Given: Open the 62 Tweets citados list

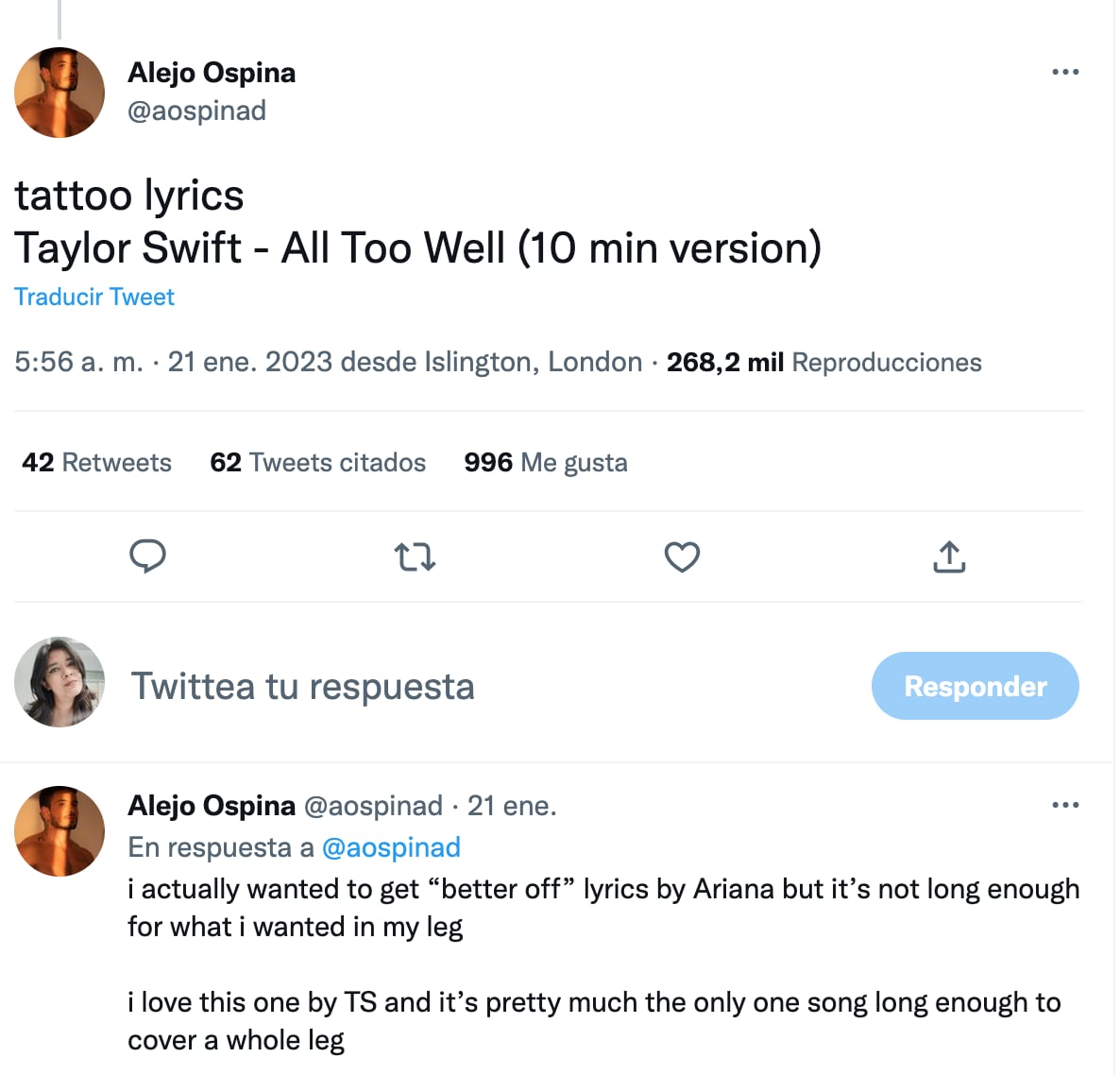Looking at the screenshot, I should 317,462.
